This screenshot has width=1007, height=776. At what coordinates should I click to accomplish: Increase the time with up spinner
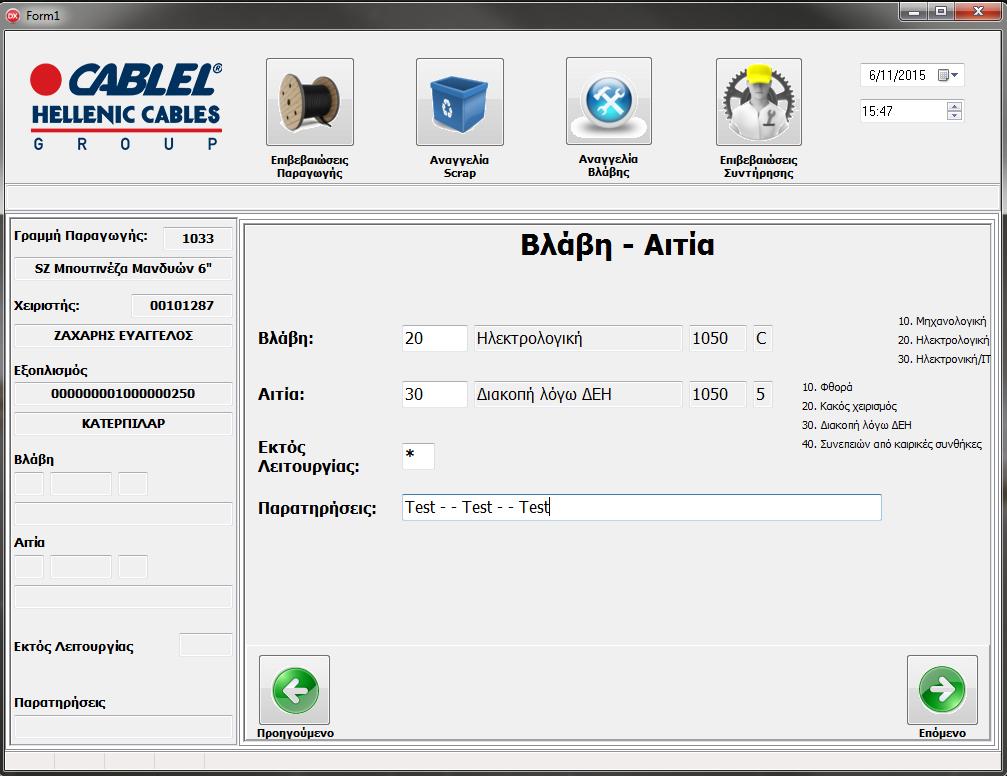(x=954, y=106)
